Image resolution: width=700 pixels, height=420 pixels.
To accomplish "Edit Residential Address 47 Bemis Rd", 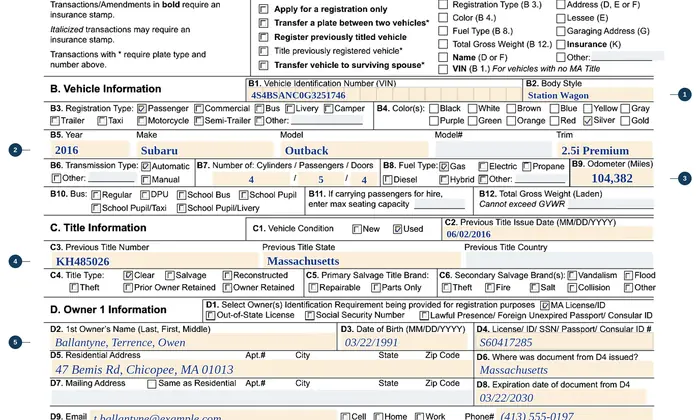I will click(x=261, y=370).
